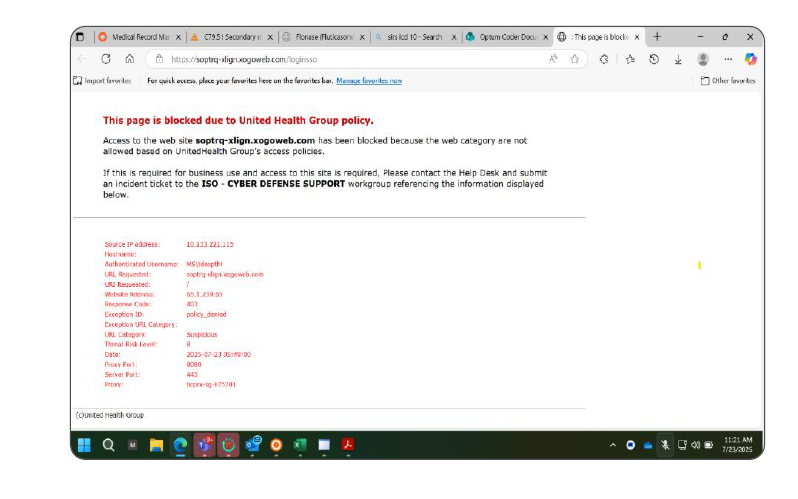This screenshot has height=499, width=798.
Task: Switch to the Optum Coder Docu tab
Action: [507, 37]
